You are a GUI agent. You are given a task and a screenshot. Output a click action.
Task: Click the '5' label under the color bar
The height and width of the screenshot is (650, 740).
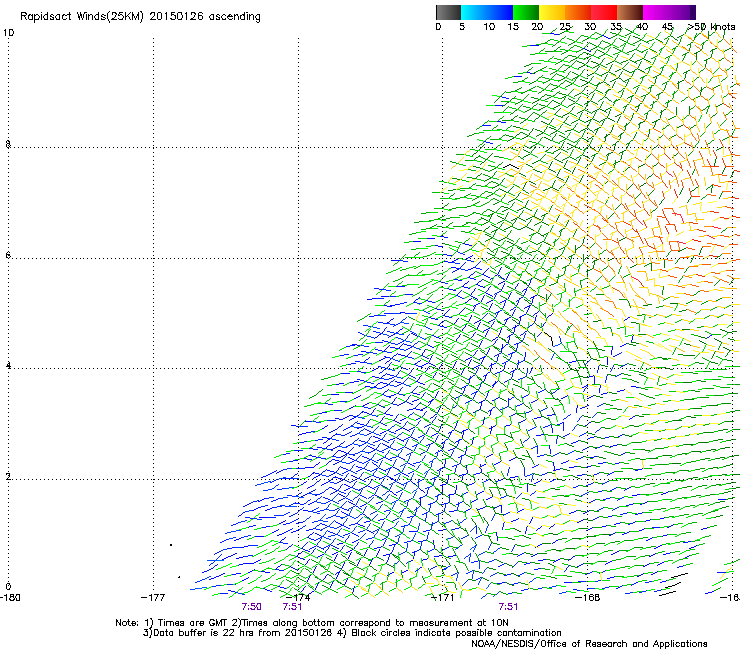[462, 27]
